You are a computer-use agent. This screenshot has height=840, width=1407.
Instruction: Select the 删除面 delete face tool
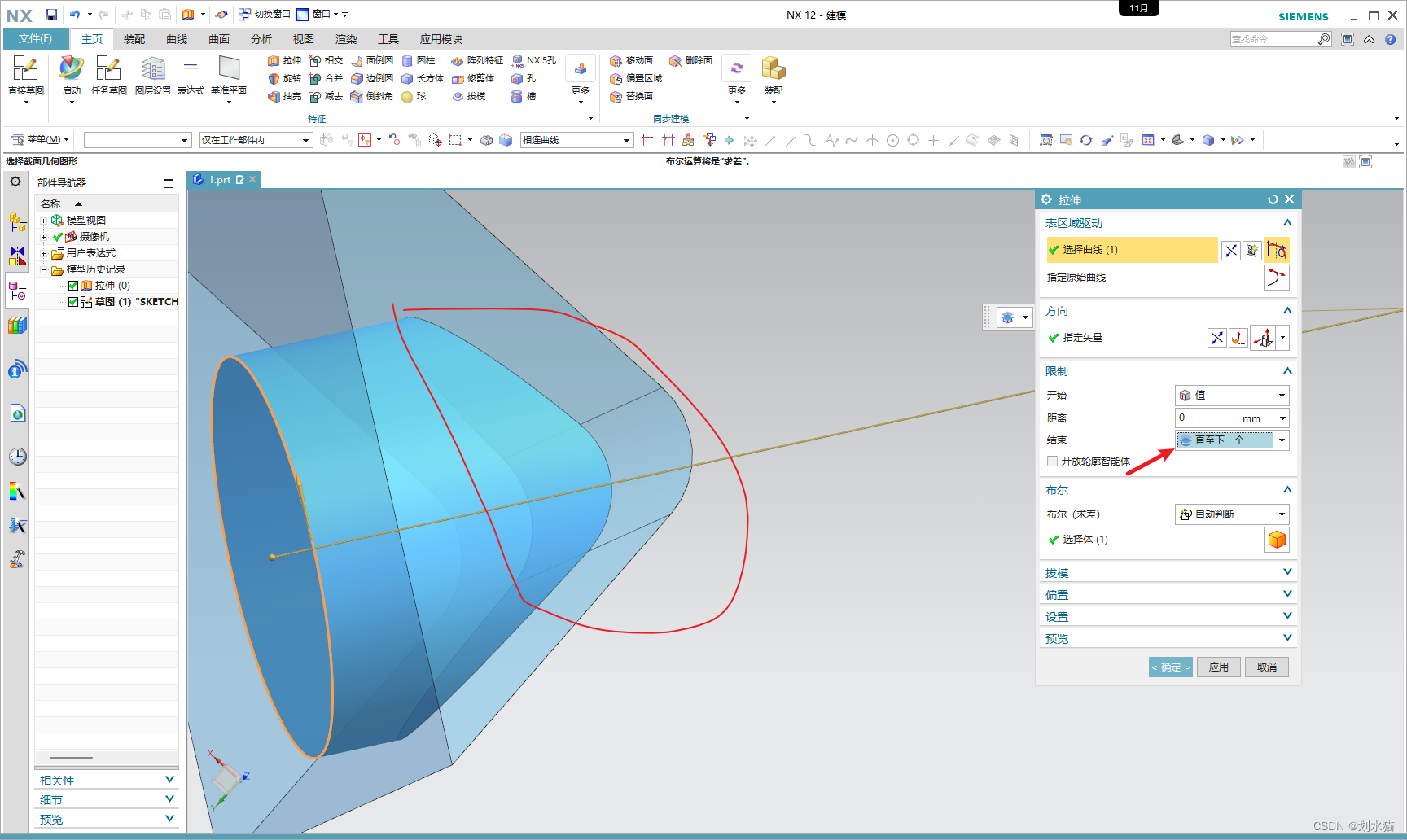pyautogui.click(x=690, y=60)
